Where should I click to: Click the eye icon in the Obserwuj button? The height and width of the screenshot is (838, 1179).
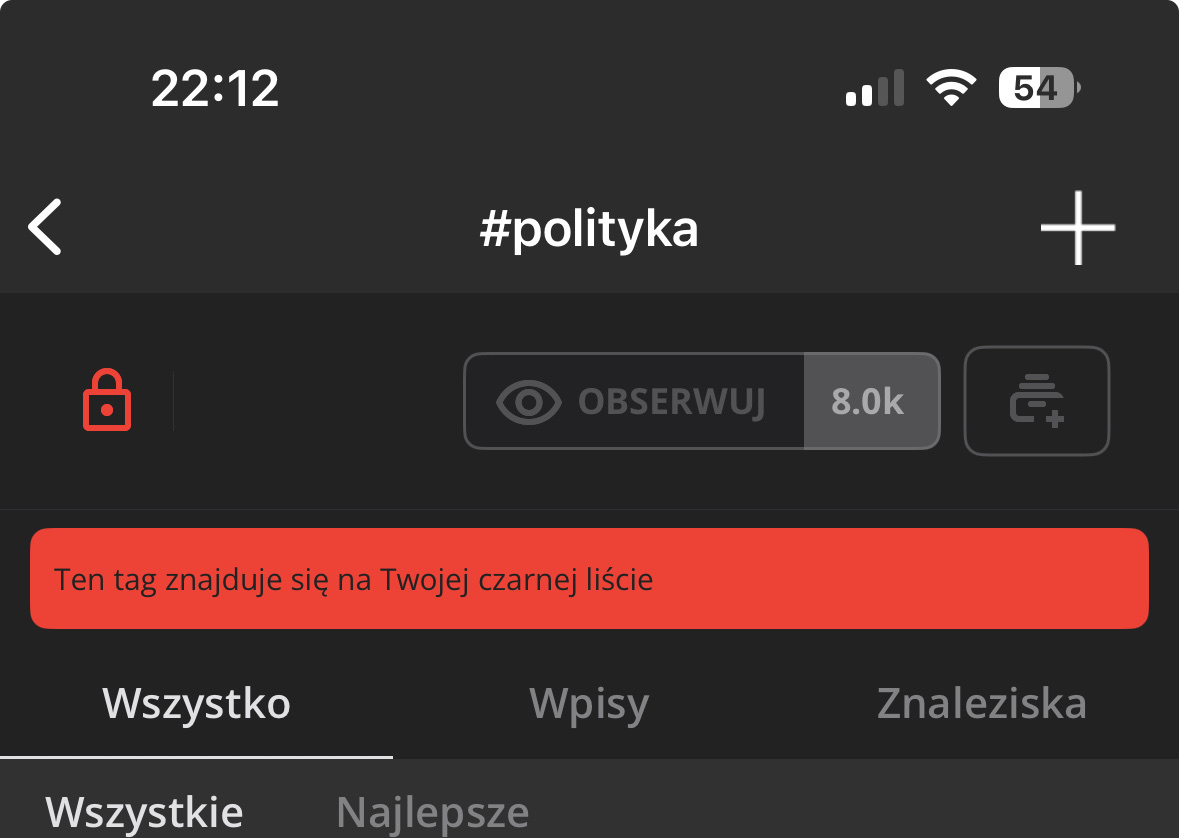click(529, 402)
